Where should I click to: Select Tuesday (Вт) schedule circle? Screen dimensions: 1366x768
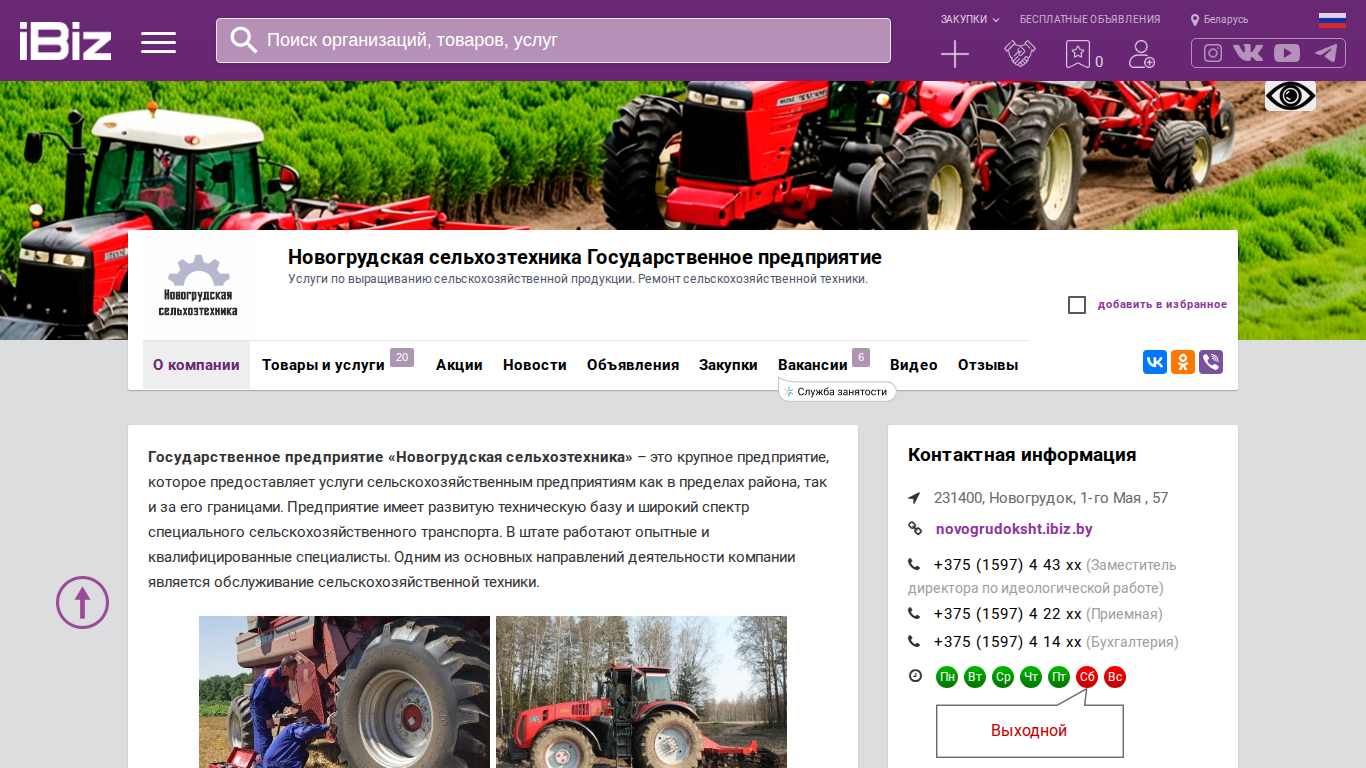click(x=975, y=677)
